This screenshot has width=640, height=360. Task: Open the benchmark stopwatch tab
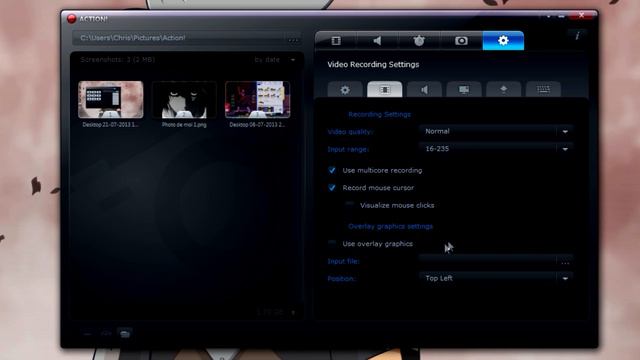(x=419, y=41)
